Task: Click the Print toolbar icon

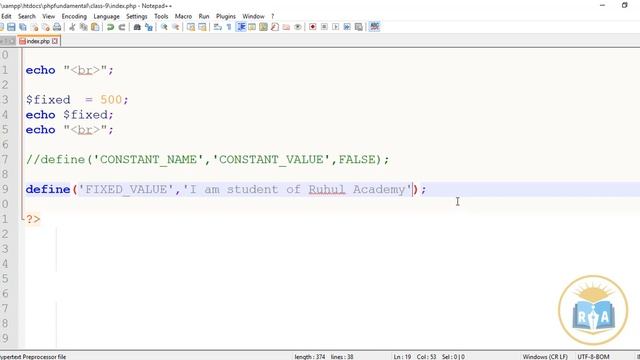Action: [x=57, y=27]
